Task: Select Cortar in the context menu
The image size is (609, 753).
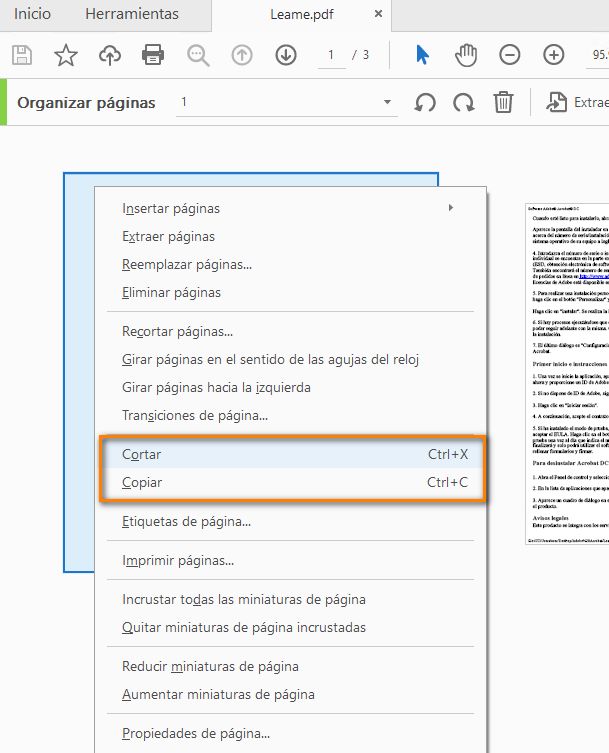Action: tap(291, 454)
